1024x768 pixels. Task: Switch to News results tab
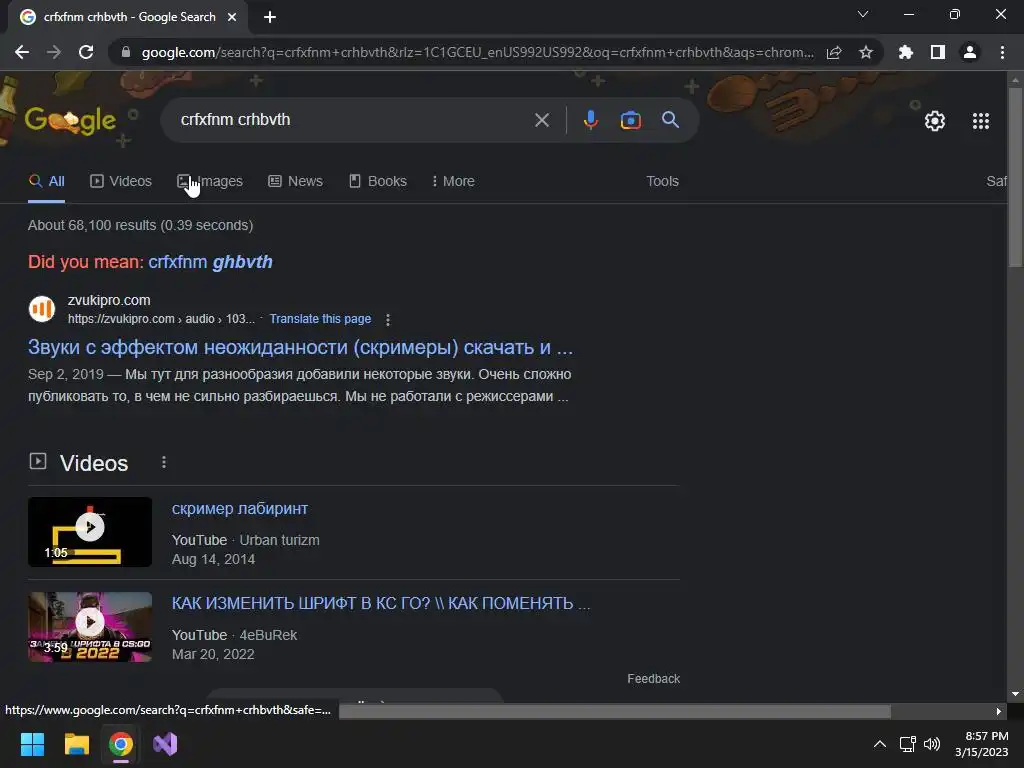(x=295, y=182)
